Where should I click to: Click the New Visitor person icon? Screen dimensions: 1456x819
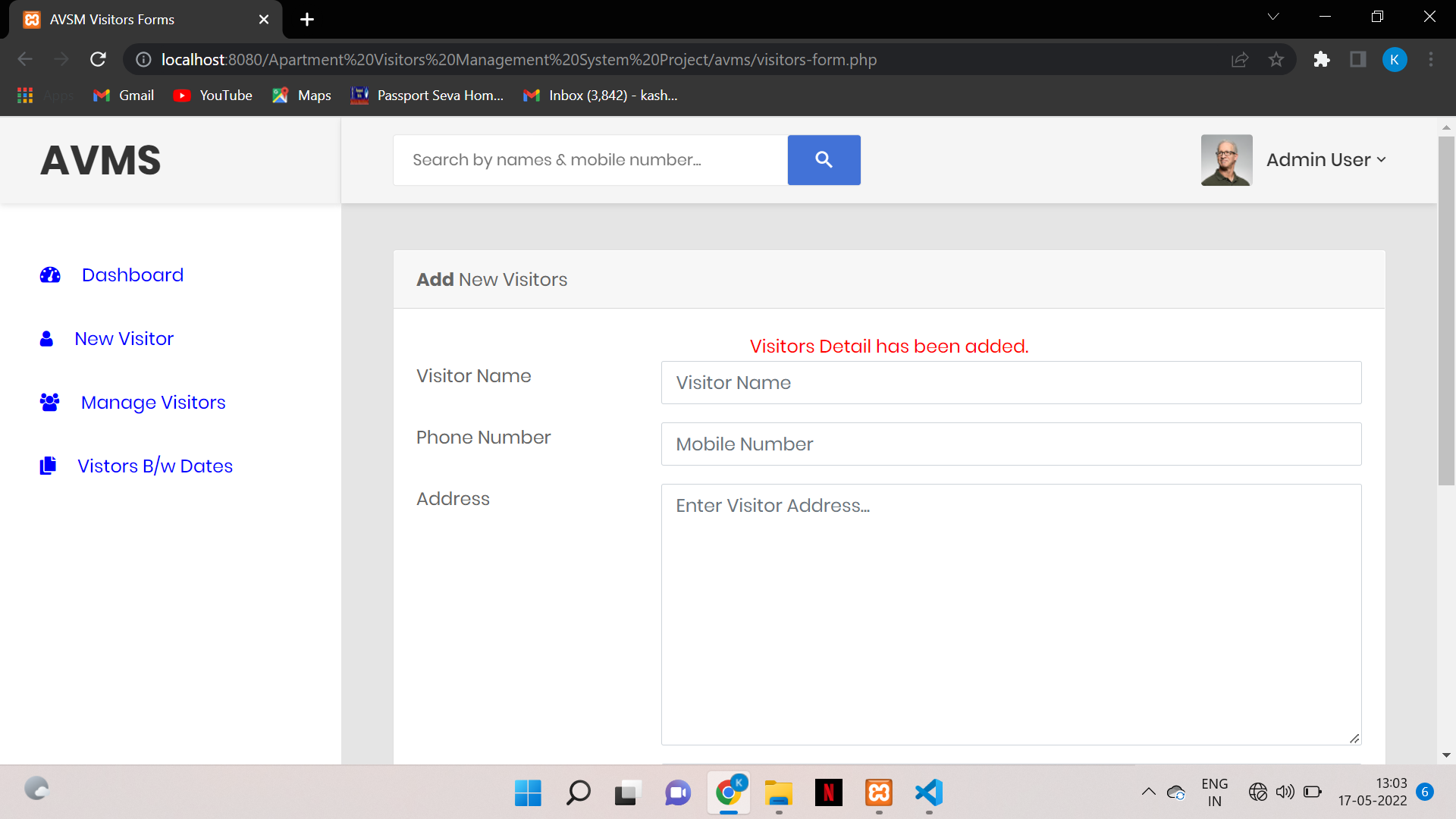[46, 338]
